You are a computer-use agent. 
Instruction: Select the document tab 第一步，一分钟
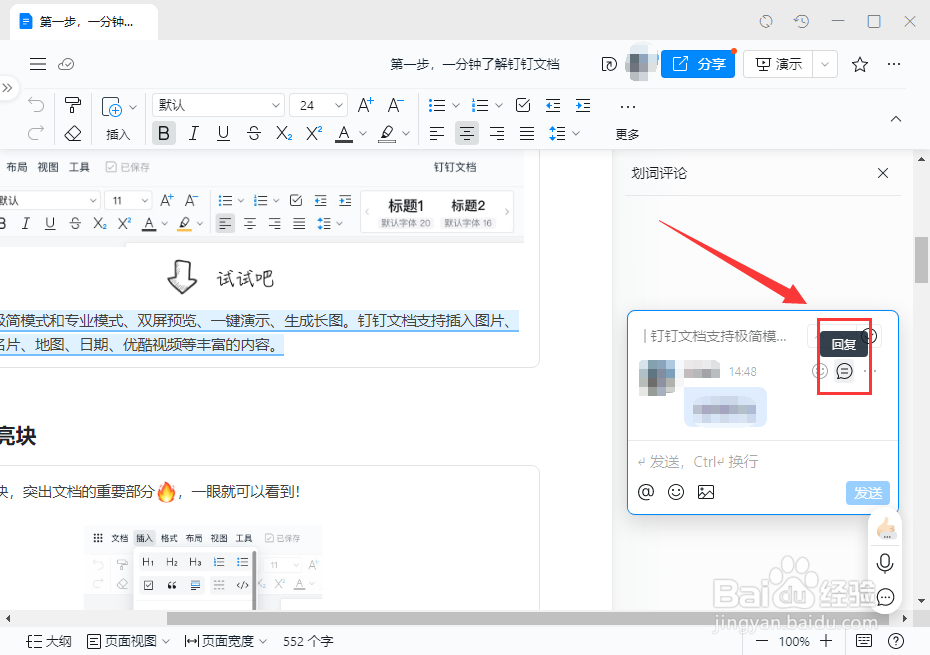tap(85, 22)
